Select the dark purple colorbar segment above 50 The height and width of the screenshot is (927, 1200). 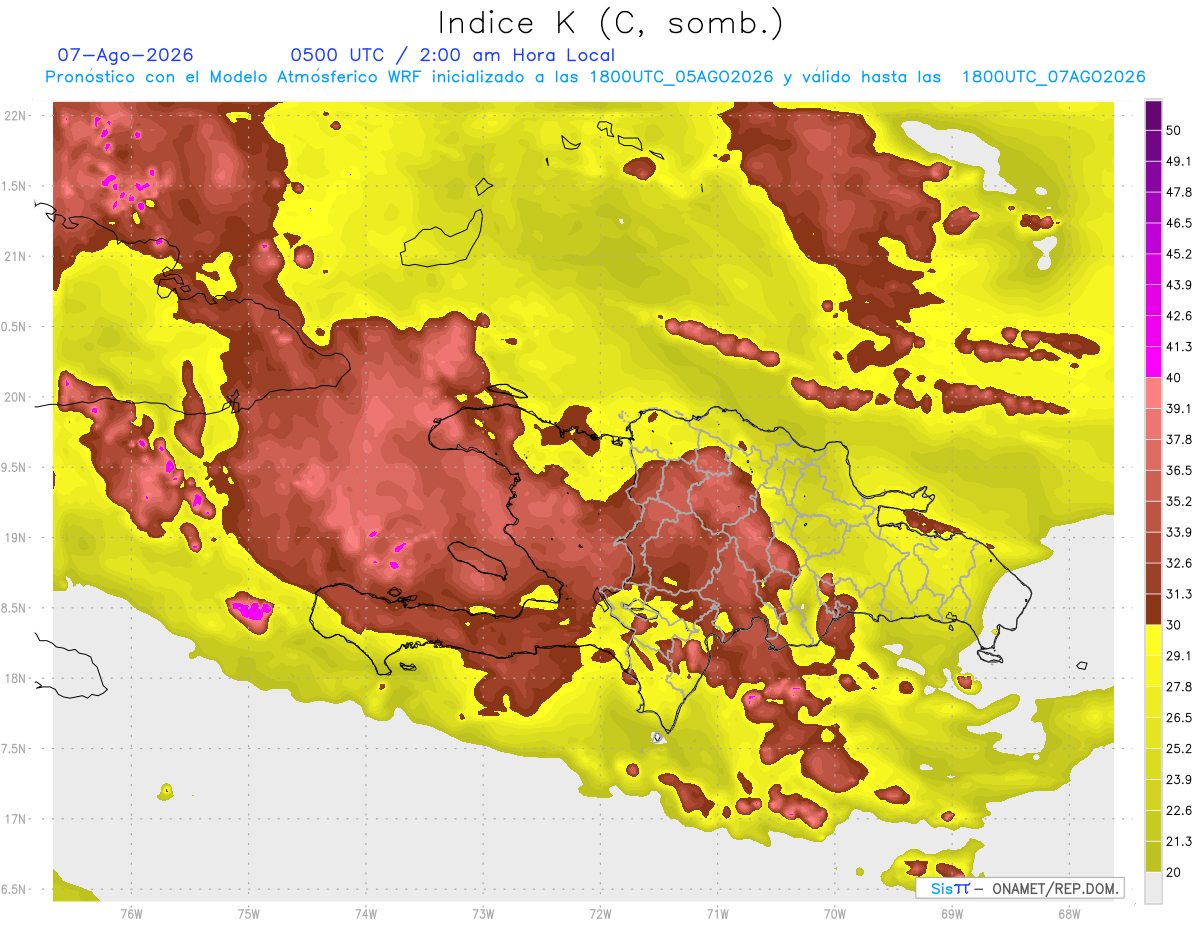1153,115
